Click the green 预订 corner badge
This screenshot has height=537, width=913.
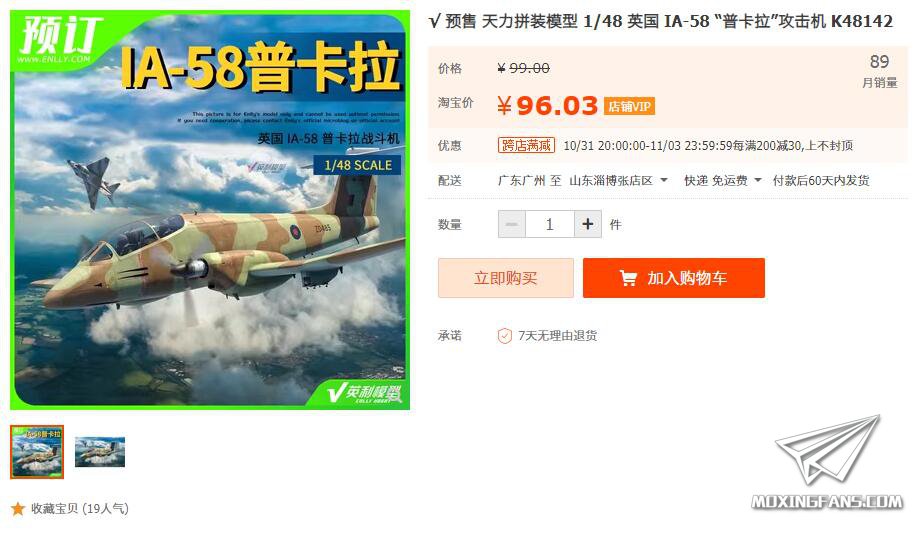click(x=58, y=40)
